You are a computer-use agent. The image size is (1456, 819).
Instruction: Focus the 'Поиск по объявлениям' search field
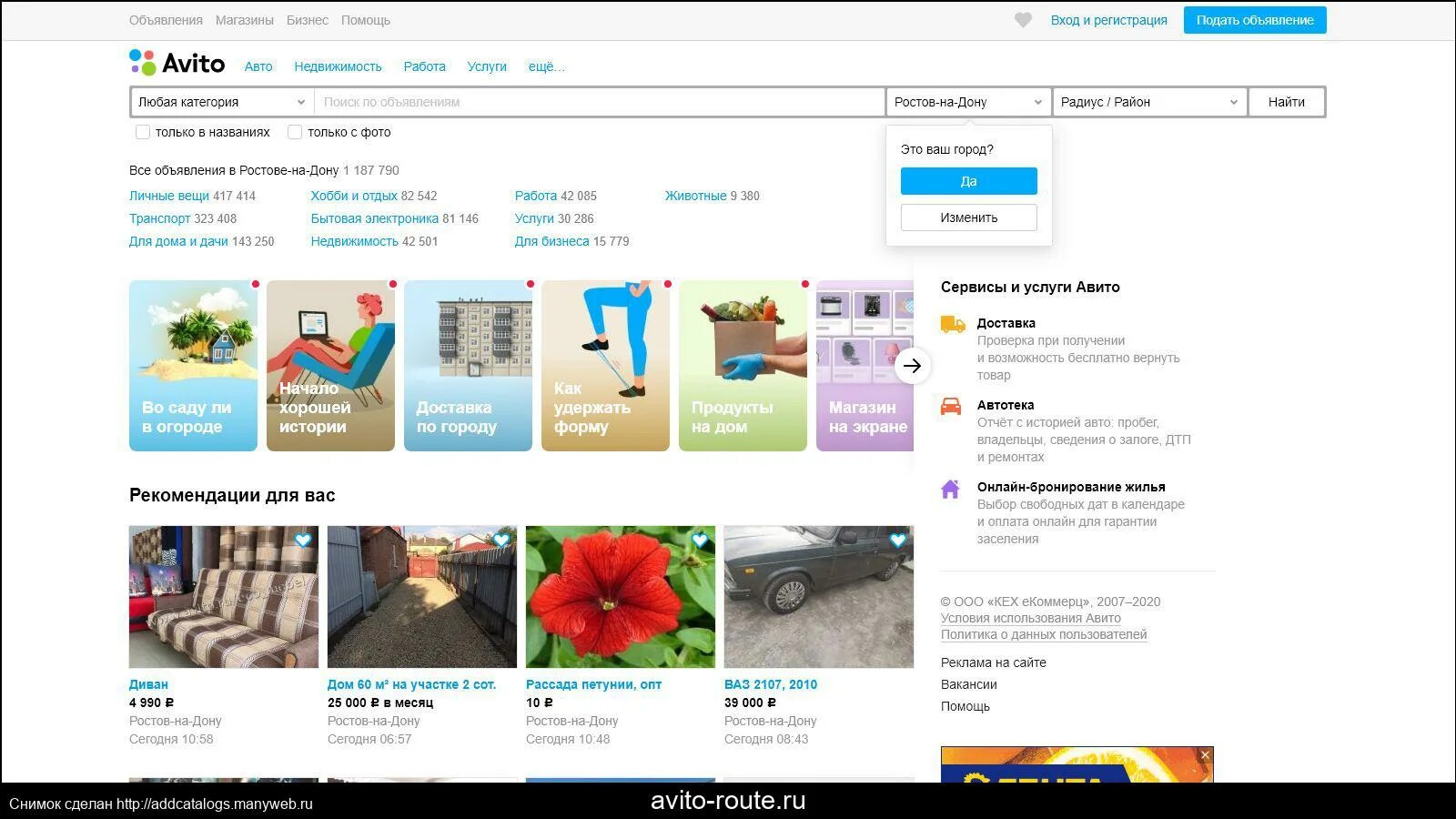pos(600,102)
